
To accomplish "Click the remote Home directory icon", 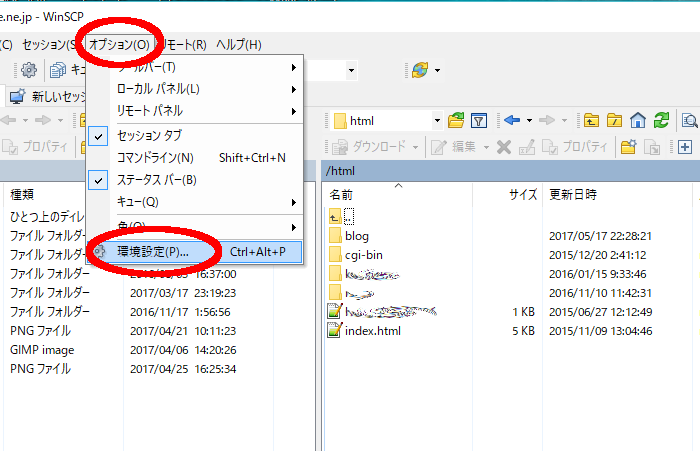I will click(639, 120).
